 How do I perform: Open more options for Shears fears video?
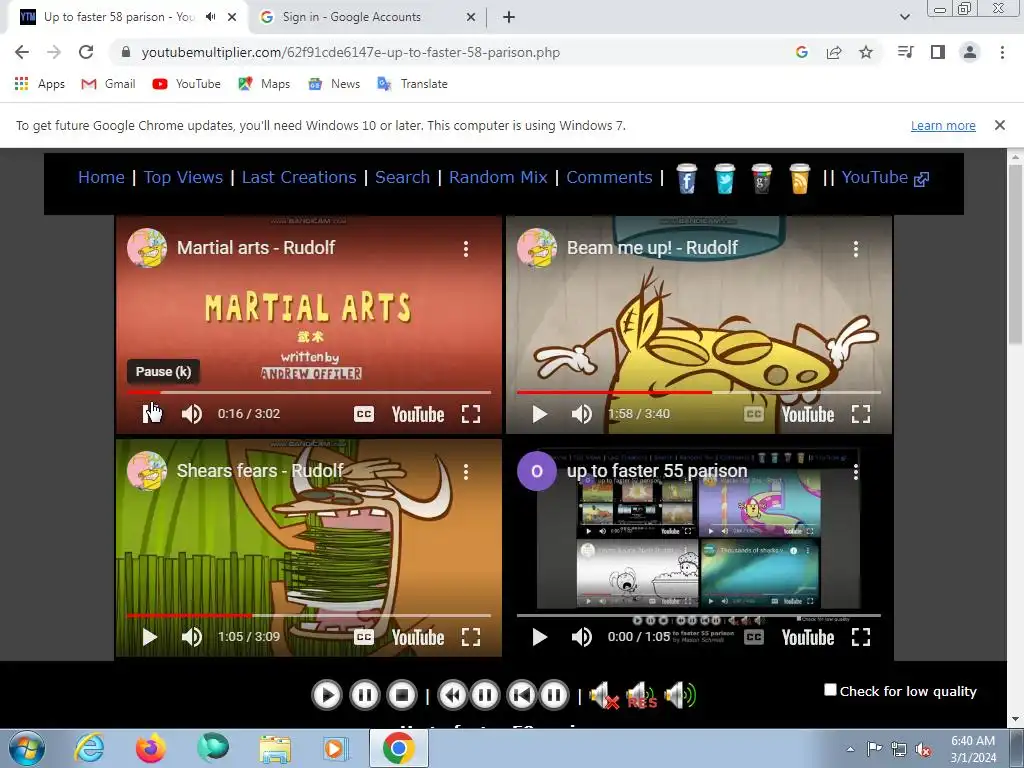point(466,472)
